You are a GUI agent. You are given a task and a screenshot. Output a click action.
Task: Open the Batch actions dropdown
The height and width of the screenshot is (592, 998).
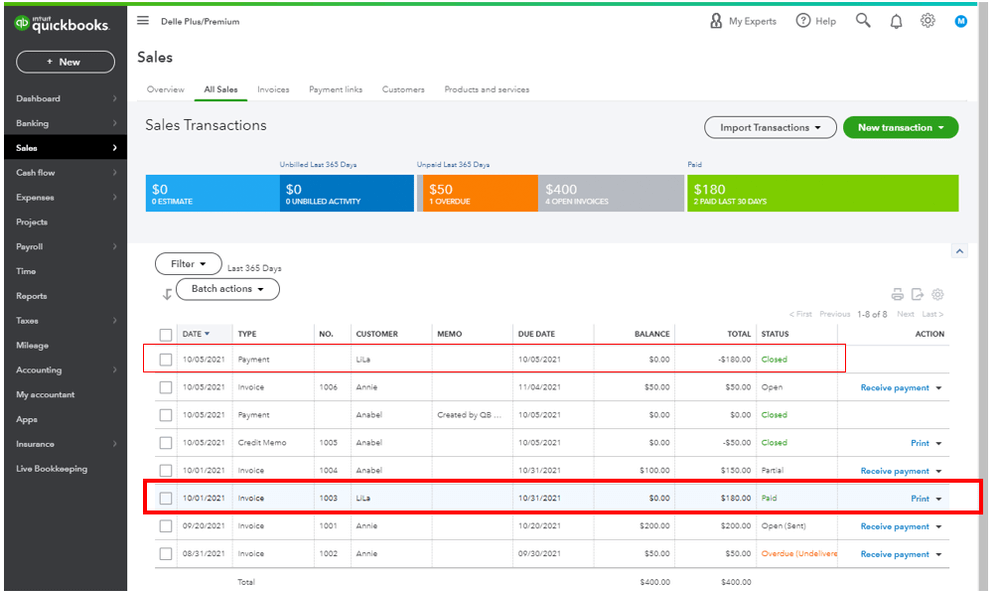[x=228, y=289]
